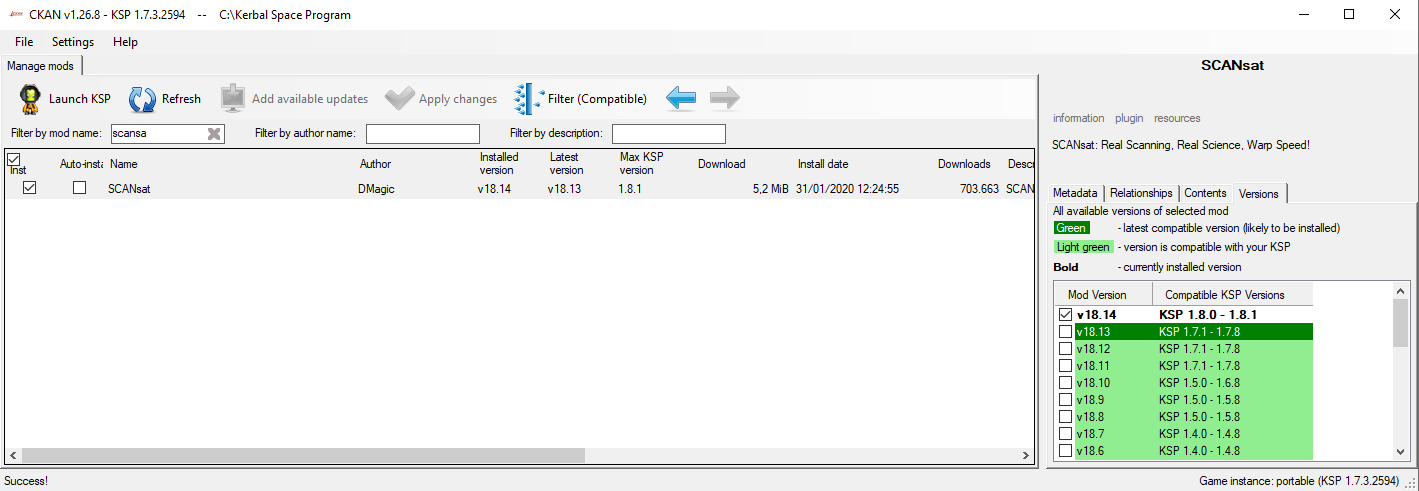Clear the mod name filter text

pyautogui.click(x=214, y=134)
